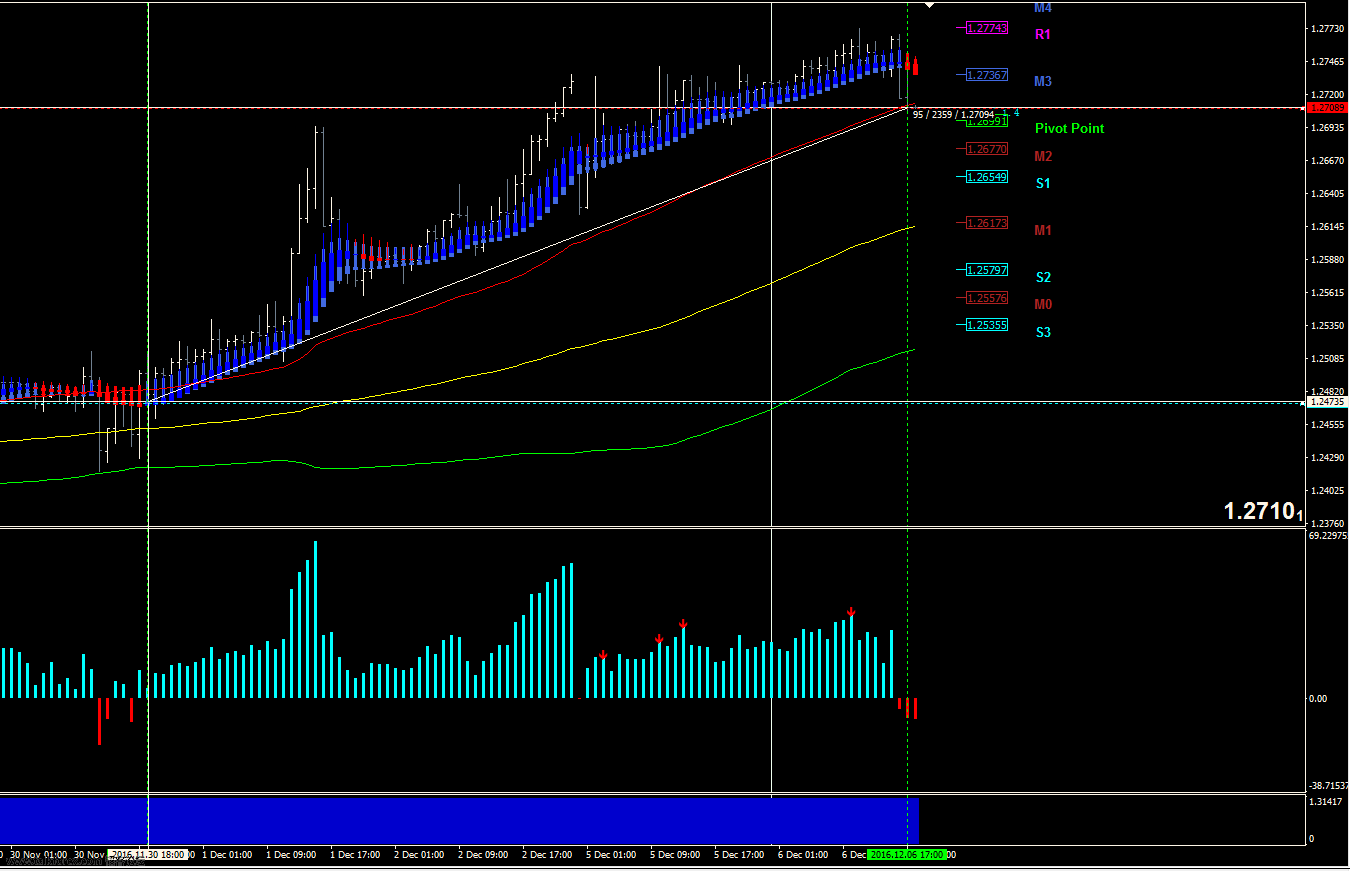Click the red 1.26770 price tag
Screen dimensions: 1350x871
[986, 149]
